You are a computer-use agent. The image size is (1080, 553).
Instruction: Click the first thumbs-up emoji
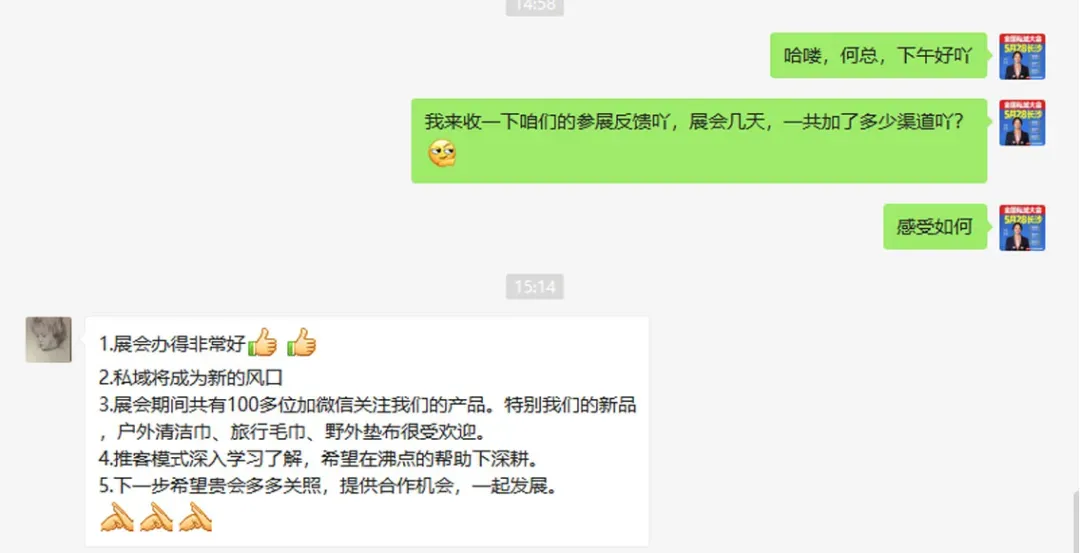[x=262, y=342]
